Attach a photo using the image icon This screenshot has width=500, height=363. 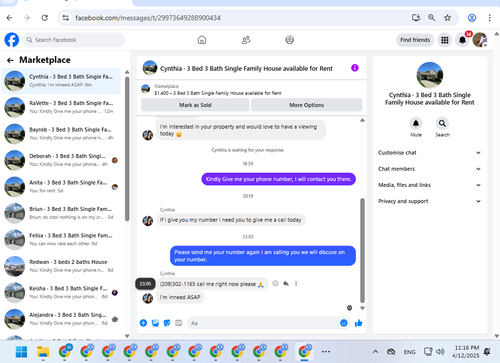tap(155, 323)
